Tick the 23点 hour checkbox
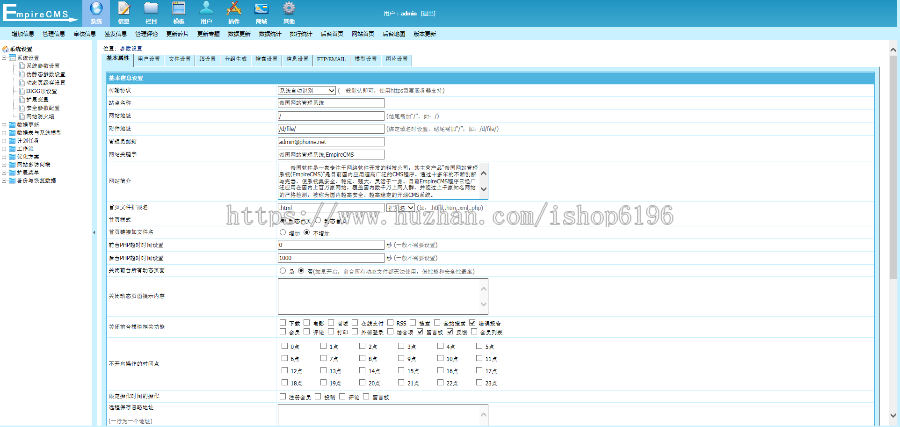The width and height of the screenshot is (900, 427). (479, 382)
